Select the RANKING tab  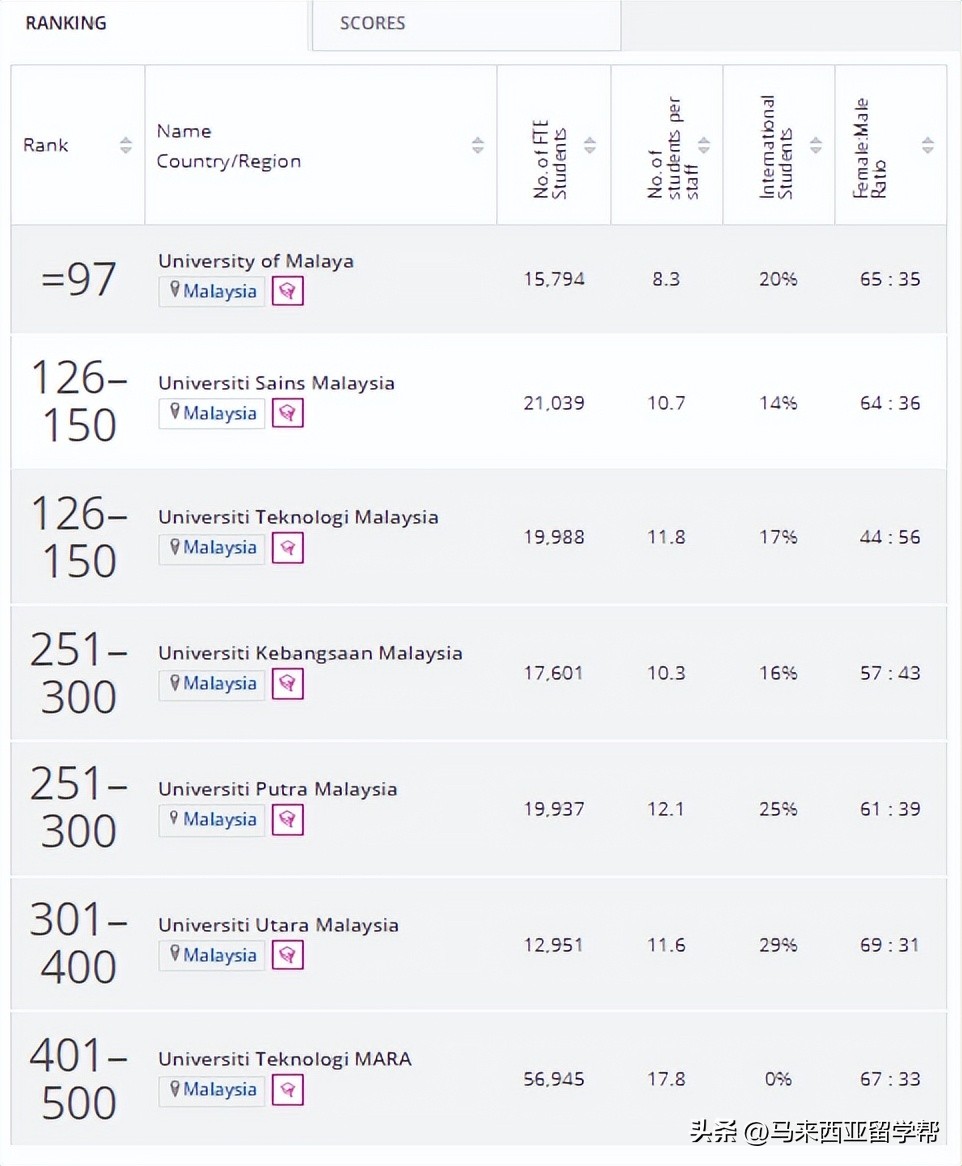pyautogui.click(x=66, y=23)
